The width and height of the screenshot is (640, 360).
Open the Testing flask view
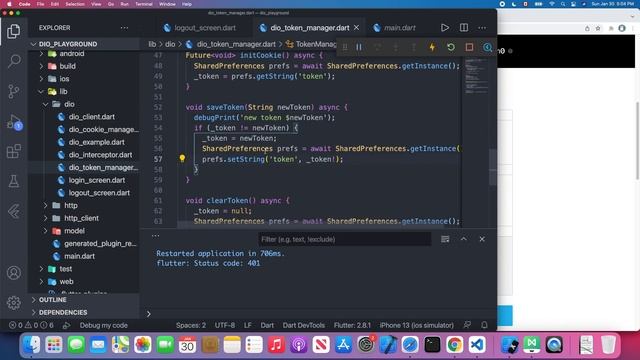click(x=13, y=181)
